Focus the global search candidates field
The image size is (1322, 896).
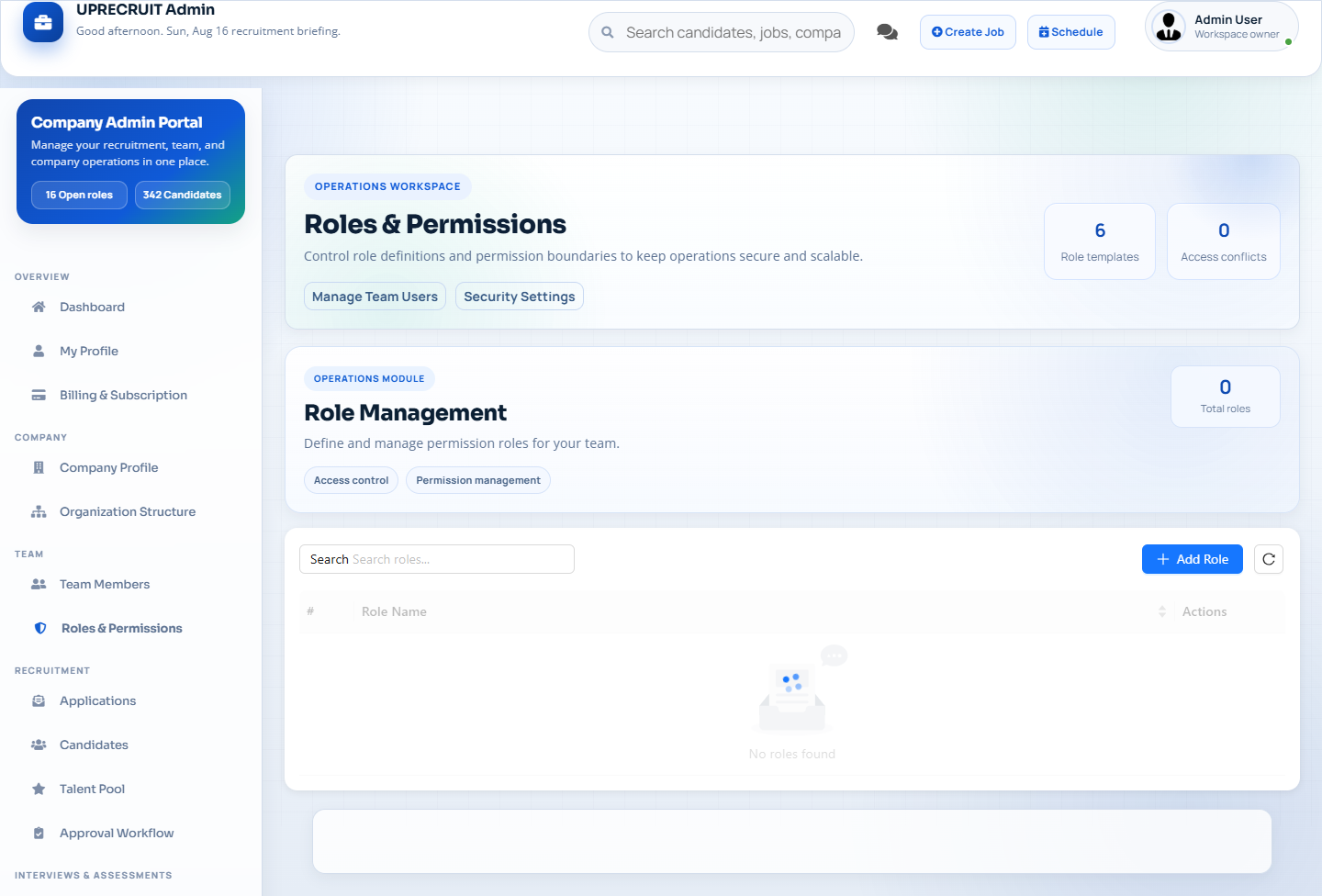point(722,32)
